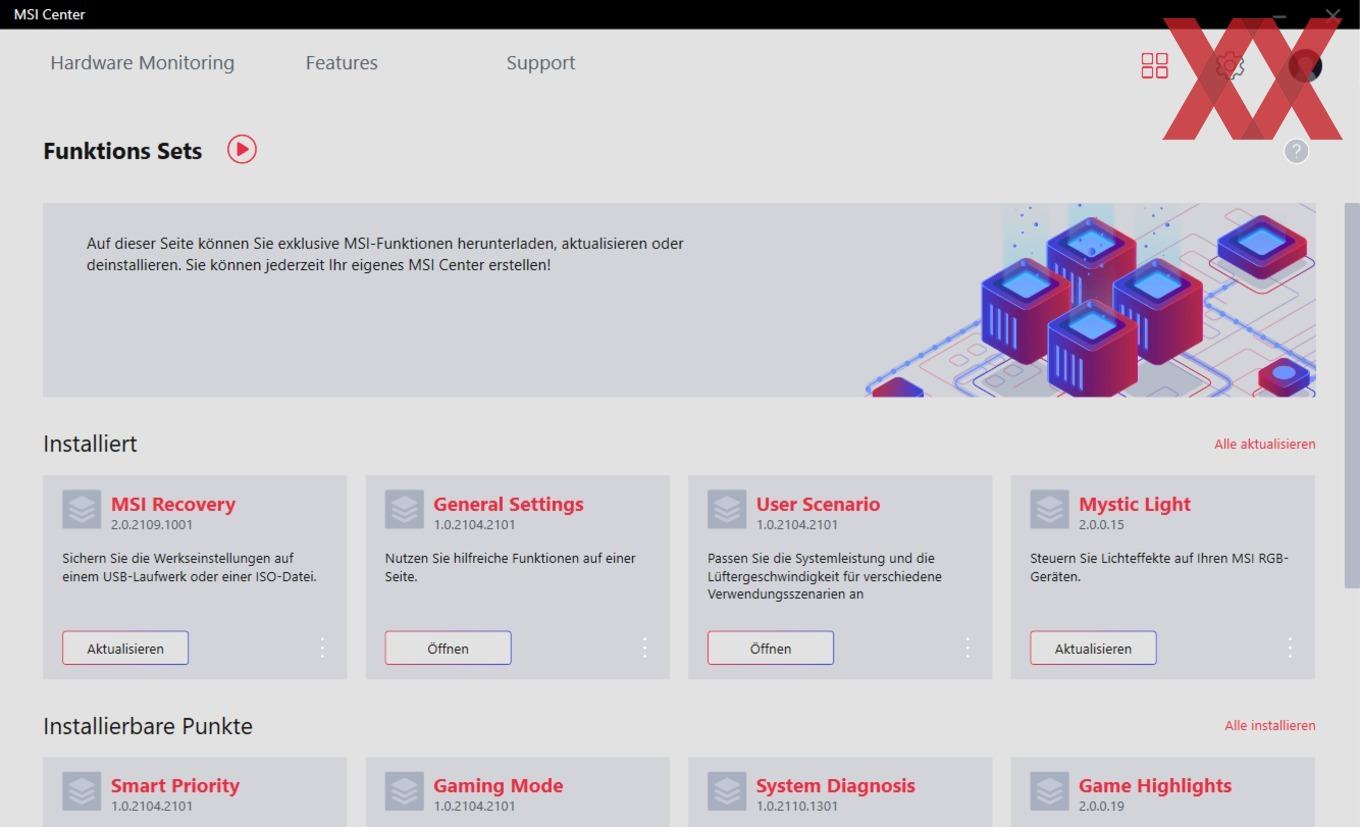Open MSI Recovery more options menu
1360x827 pixels.
[x=322, y=648]
